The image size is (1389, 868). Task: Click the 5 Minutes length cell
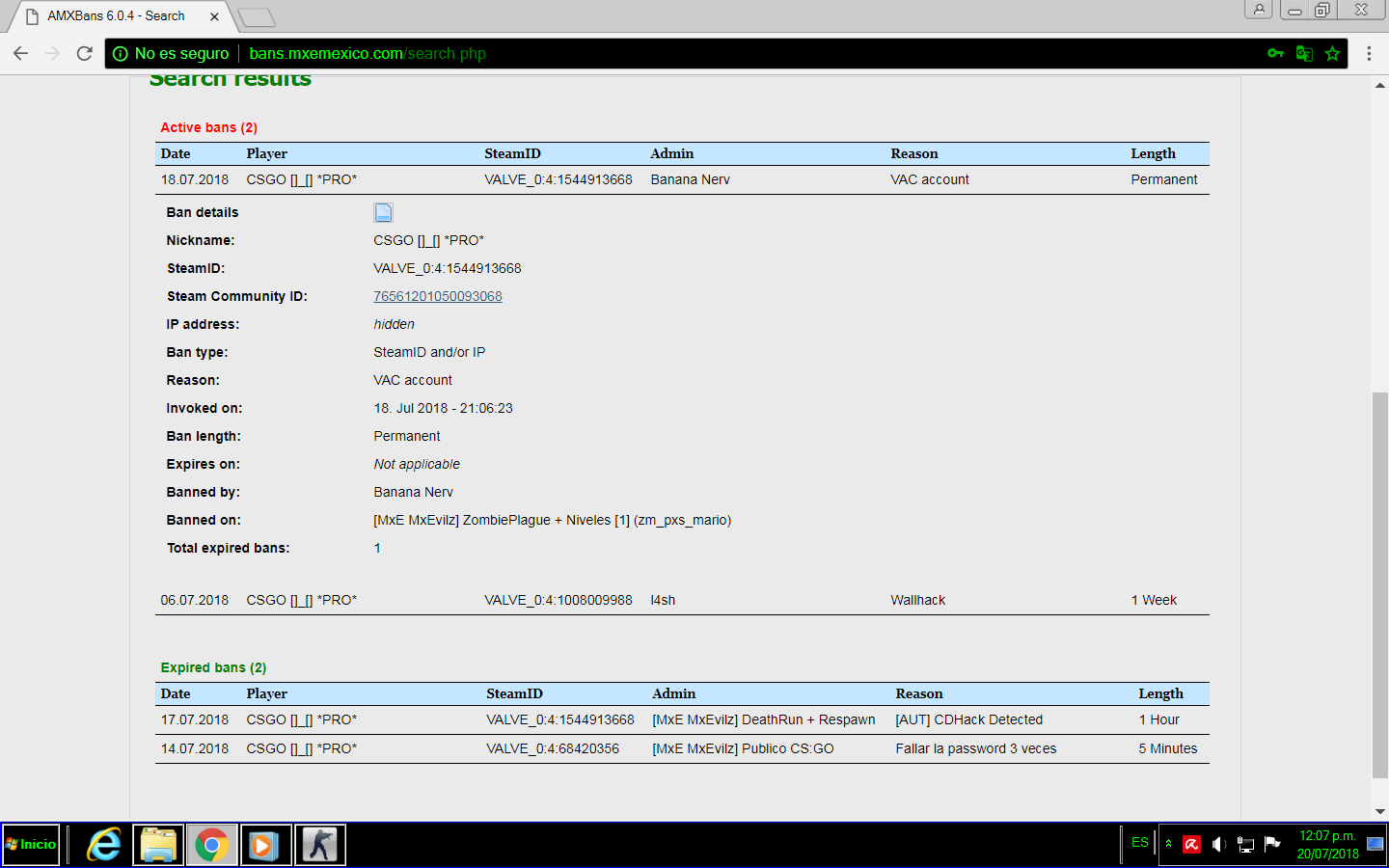click(x=1167, y=748)
